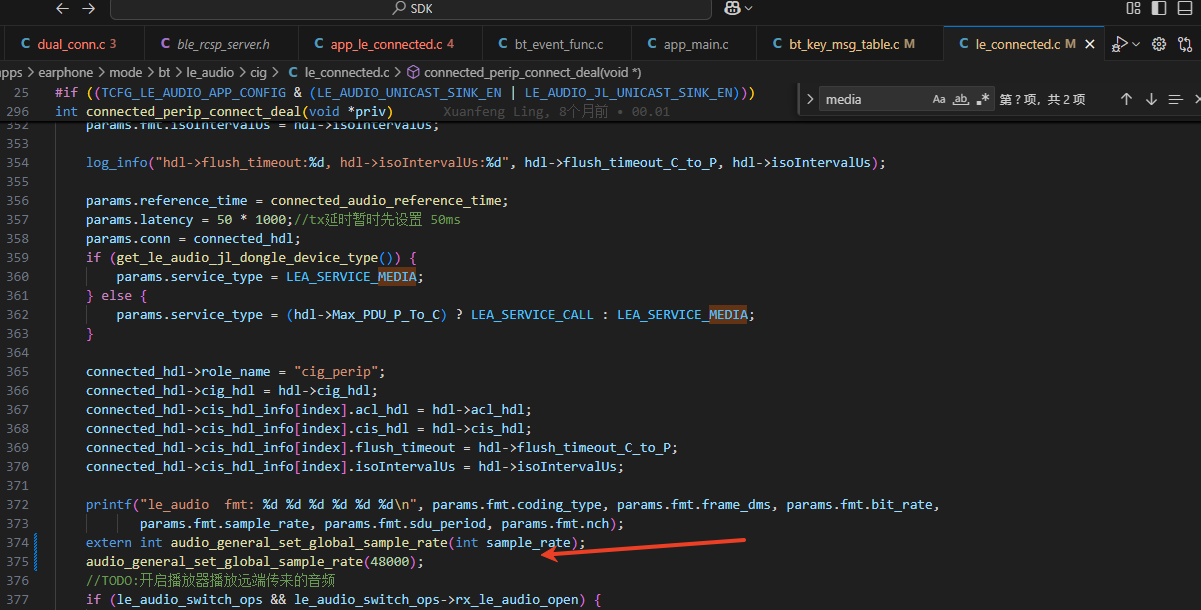Click the C file icon on dual_conn.c tab
1201x610 pixels.
(25, 44)
